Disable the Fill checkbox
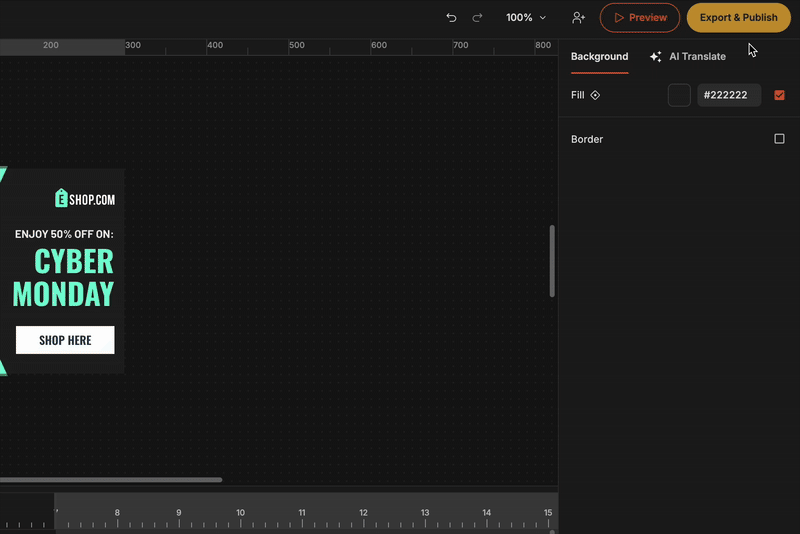This screenshot has height=534, width=800. point(779,96)
